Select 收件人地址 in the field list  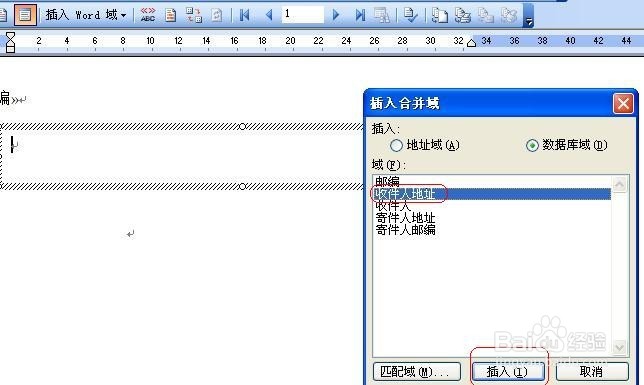[491, 194]
